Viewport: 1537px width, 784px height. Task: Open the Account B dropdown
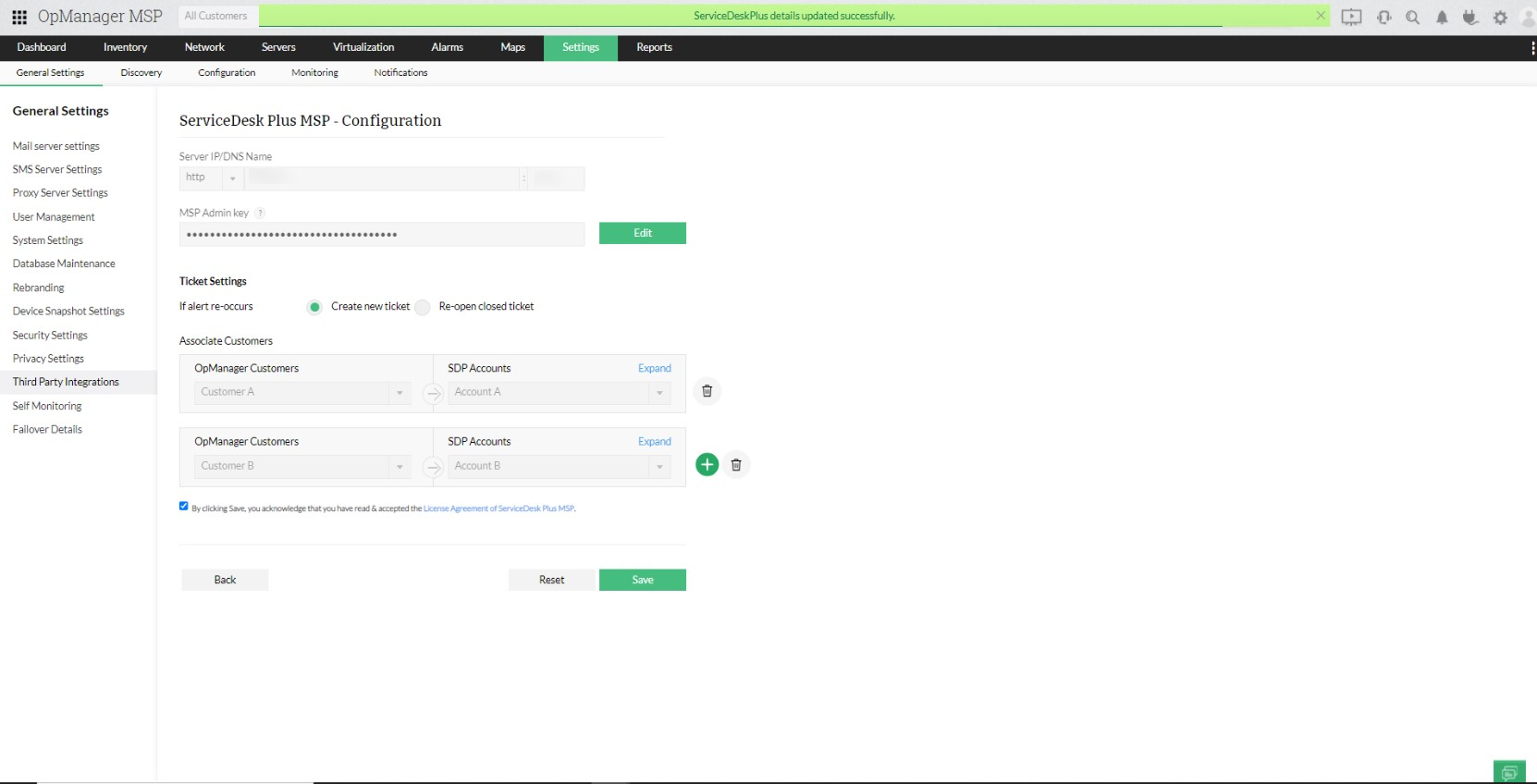559,466
